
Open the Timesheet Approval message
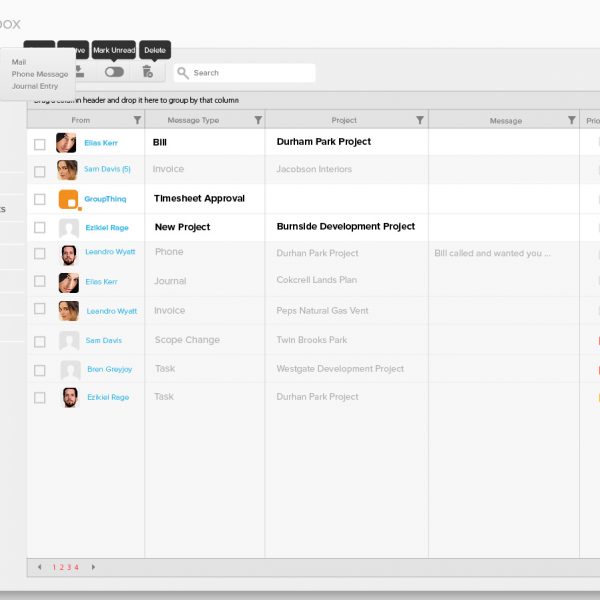point(199,199)
